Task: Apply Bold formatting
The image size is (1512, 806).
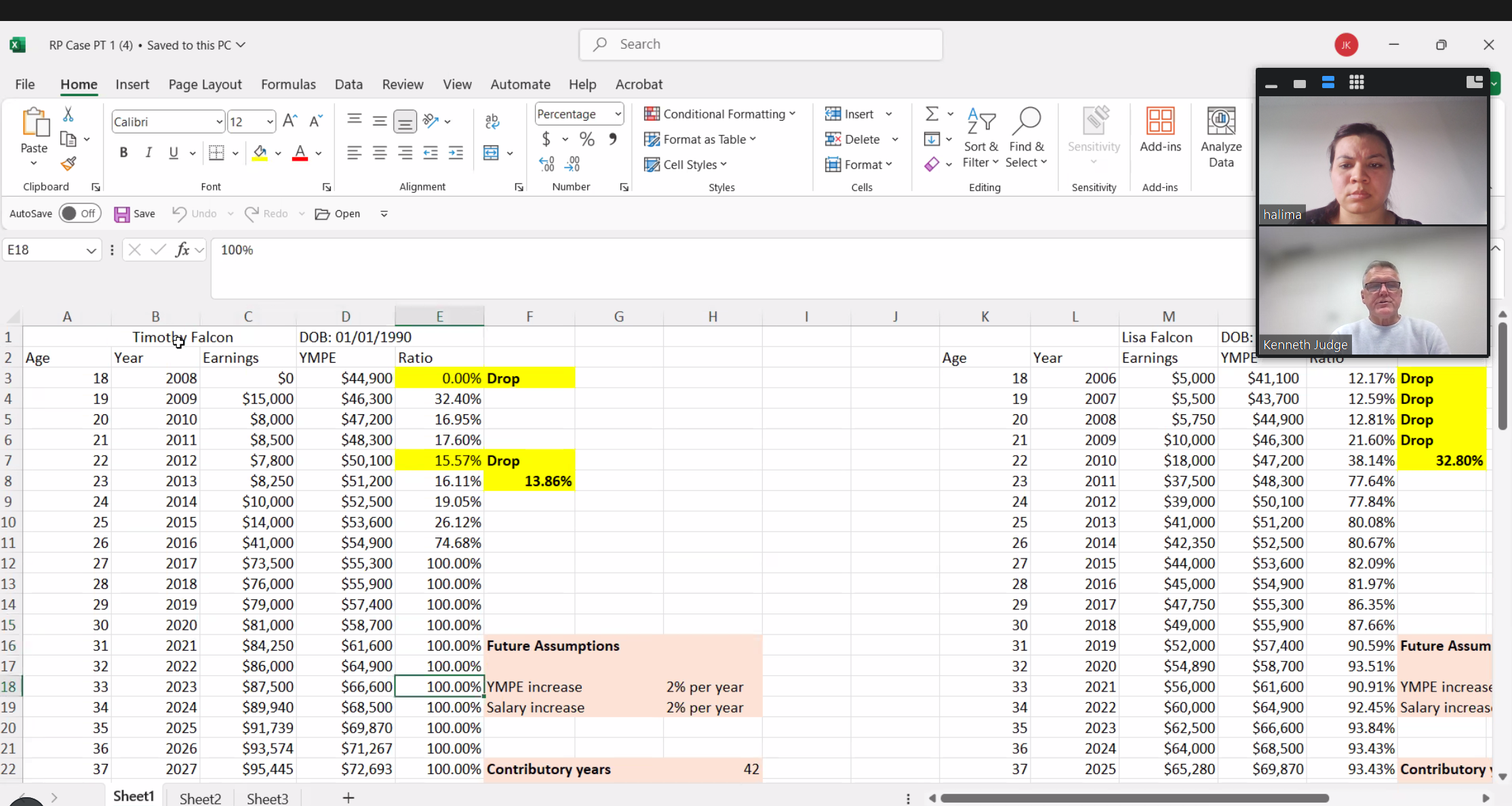Action: point(123,153)
